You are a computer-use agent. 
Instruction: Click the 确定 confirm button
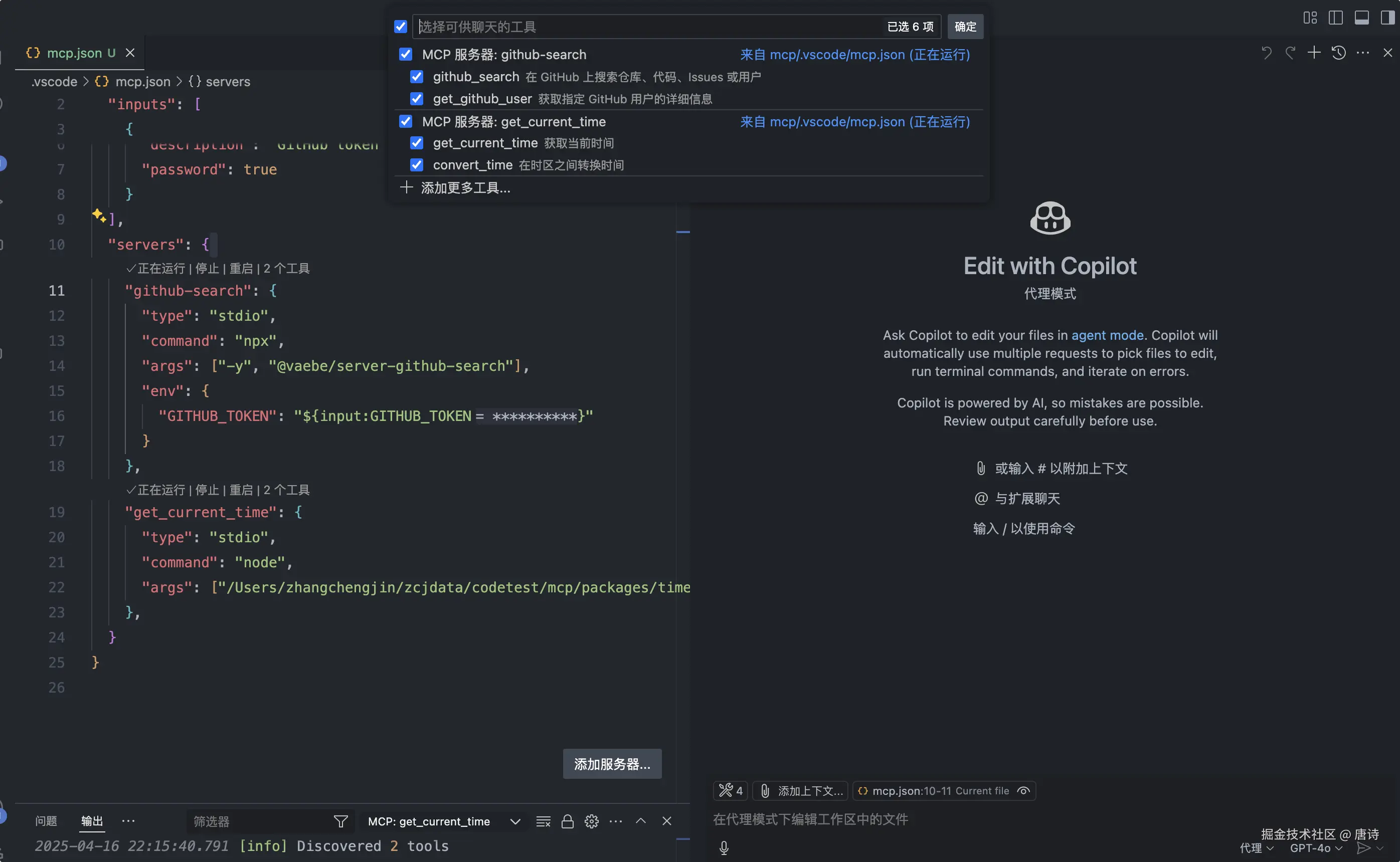click(965, 27)
